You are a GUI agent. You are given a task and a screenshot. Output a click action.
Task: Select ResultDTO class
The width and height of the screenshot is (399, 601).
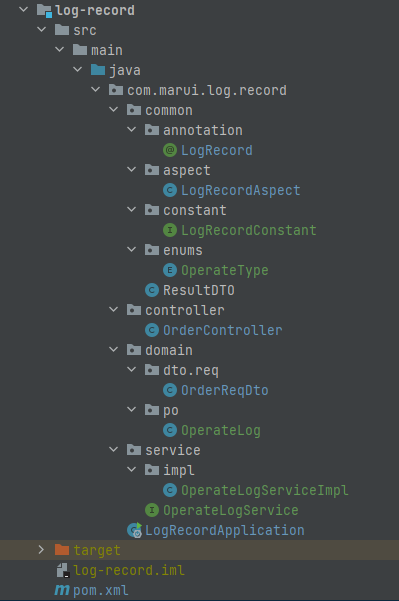199,290
